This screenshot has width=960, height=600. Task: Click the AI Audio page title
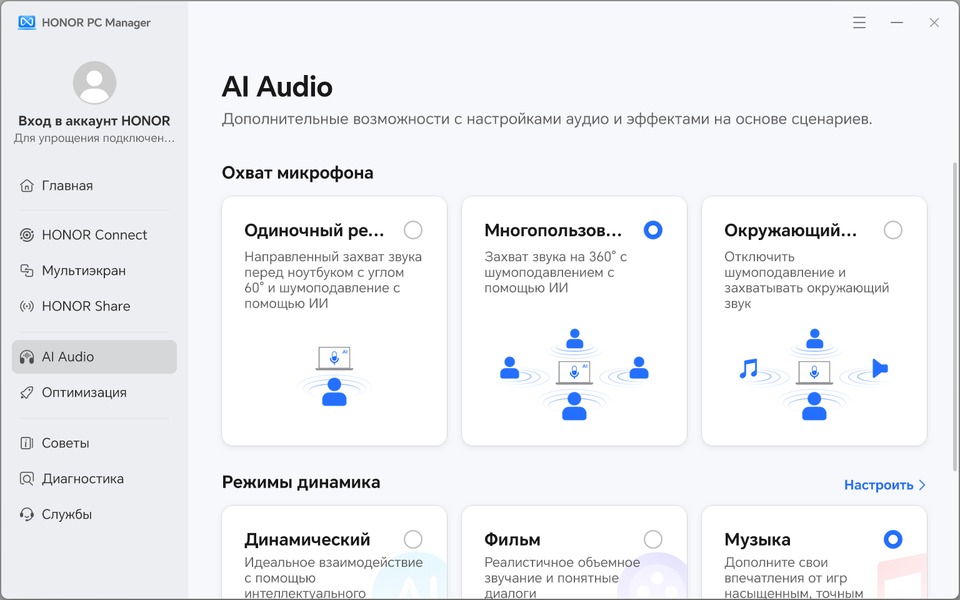coord(277,87)
